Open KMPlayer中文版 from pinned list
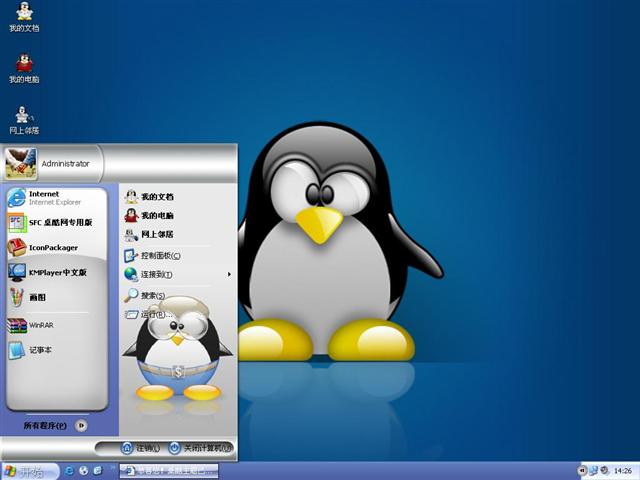 click(56, 272)
